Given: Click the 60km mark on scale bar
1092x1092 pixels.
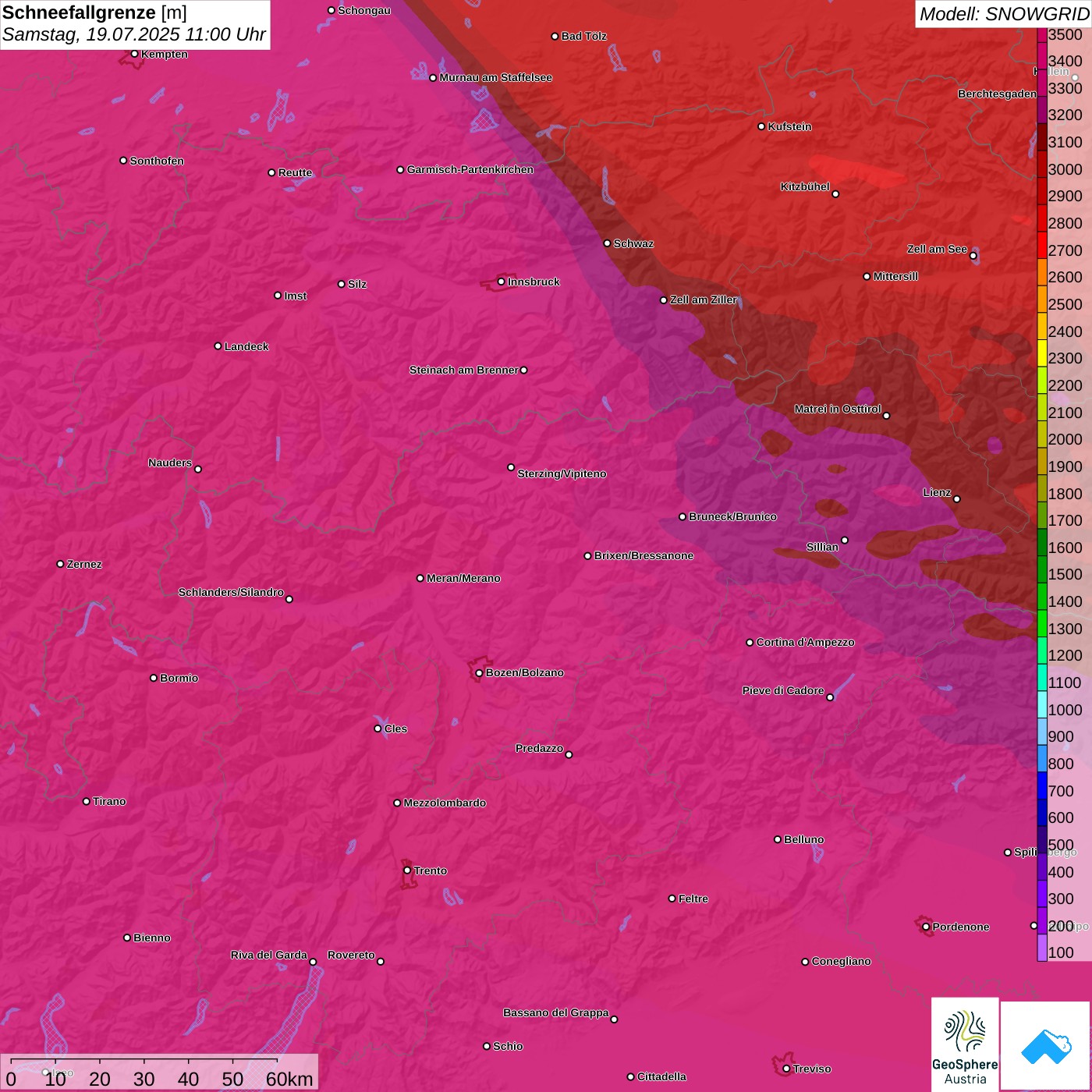Looking at the screenshot, I should click(289, 1079).
